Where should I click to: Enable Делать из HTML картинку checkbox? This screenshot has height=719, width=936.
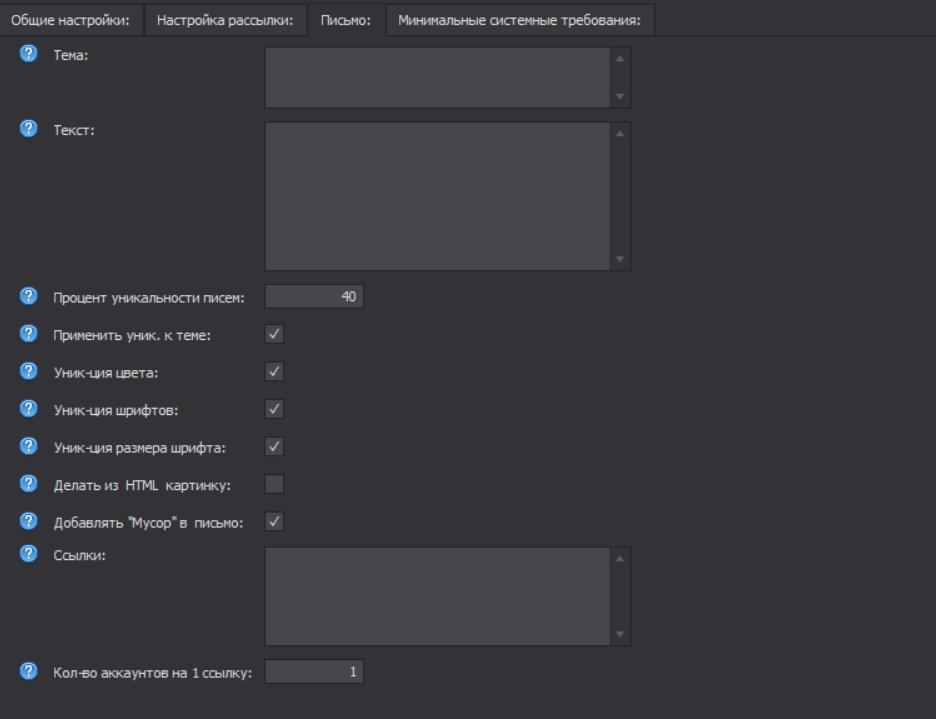(x=275, y=484)
